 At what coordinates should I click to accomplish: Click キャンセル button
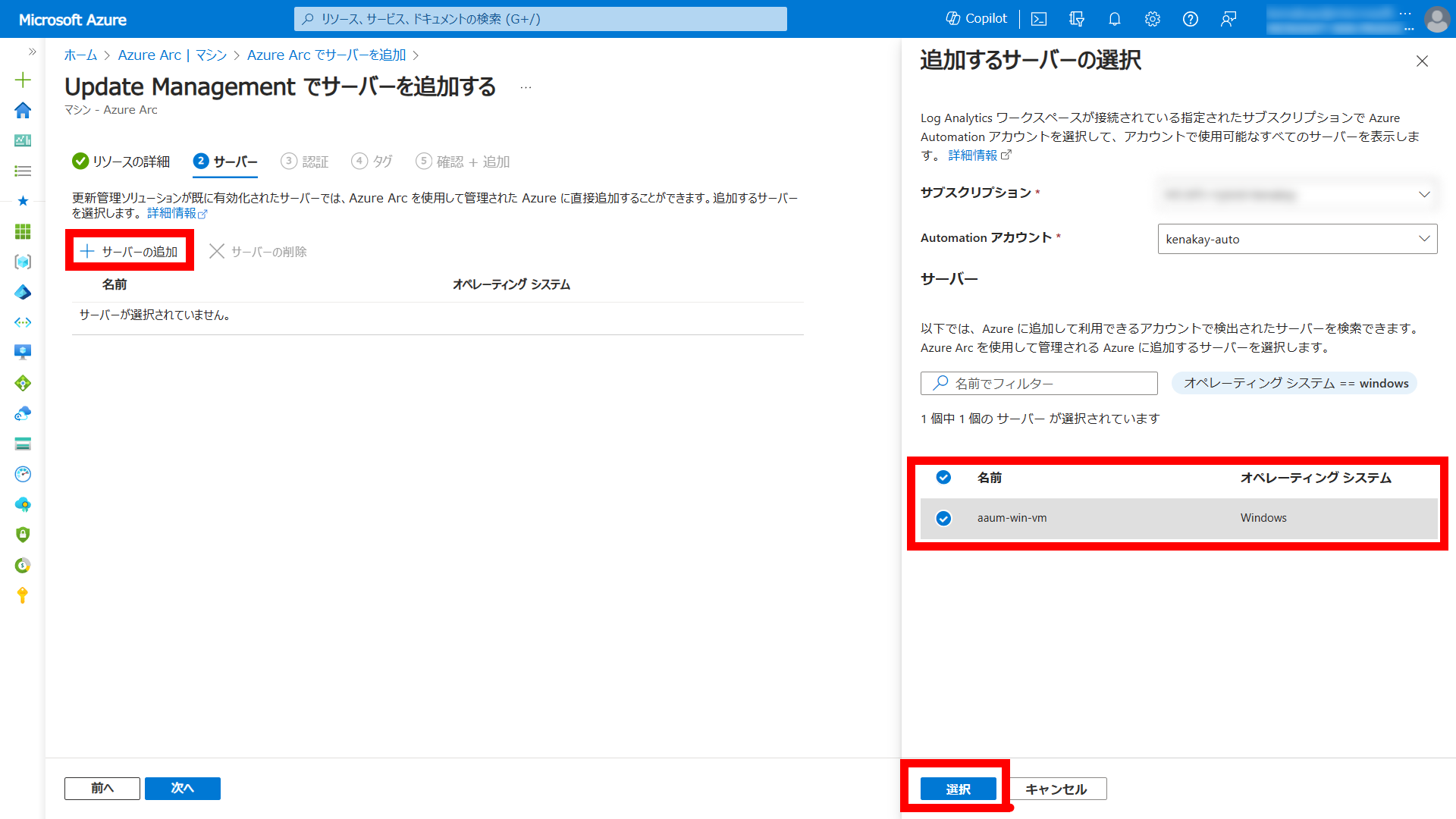tap(1056, 789)
